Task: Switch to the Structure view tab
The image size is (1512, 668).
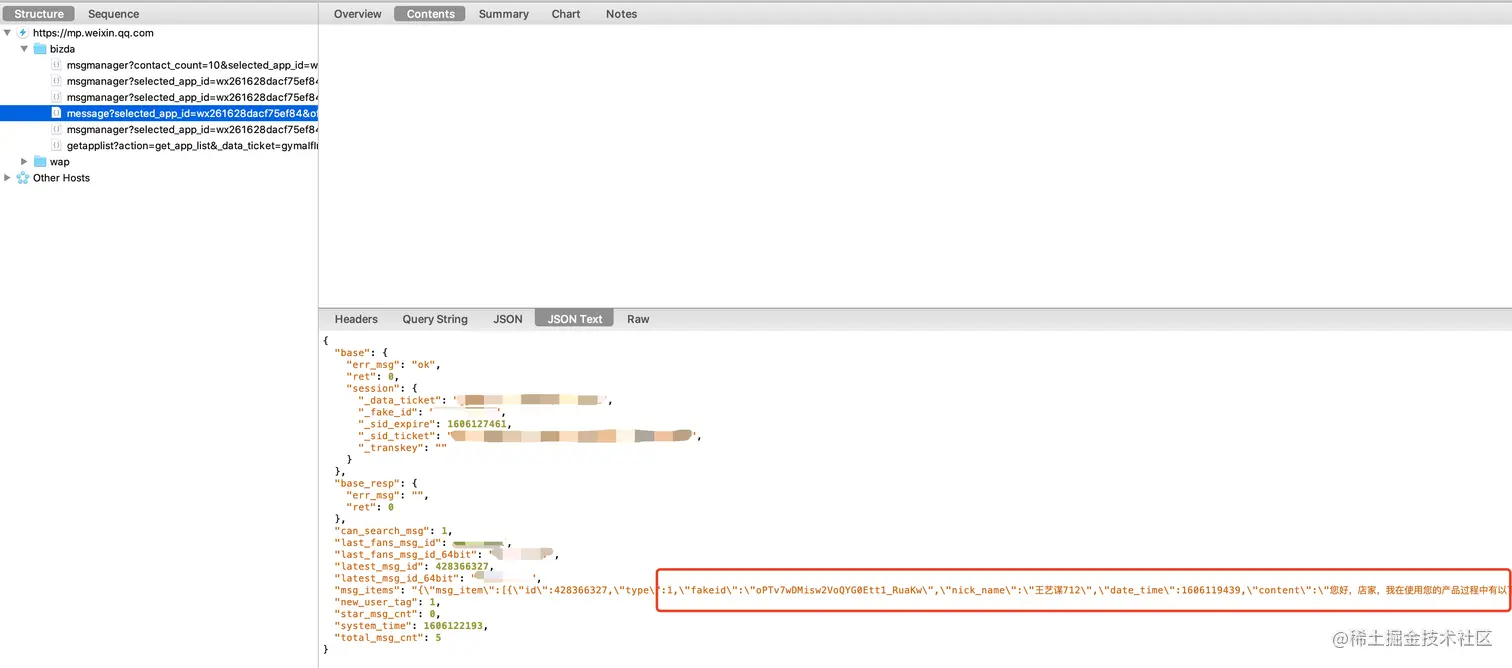Action: 39,14
